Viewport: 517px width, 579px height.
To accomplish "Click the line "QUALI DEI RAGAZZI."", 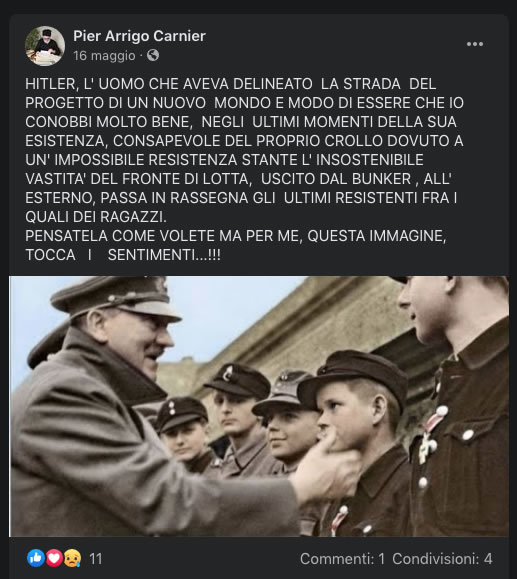I will coord(96,217).
